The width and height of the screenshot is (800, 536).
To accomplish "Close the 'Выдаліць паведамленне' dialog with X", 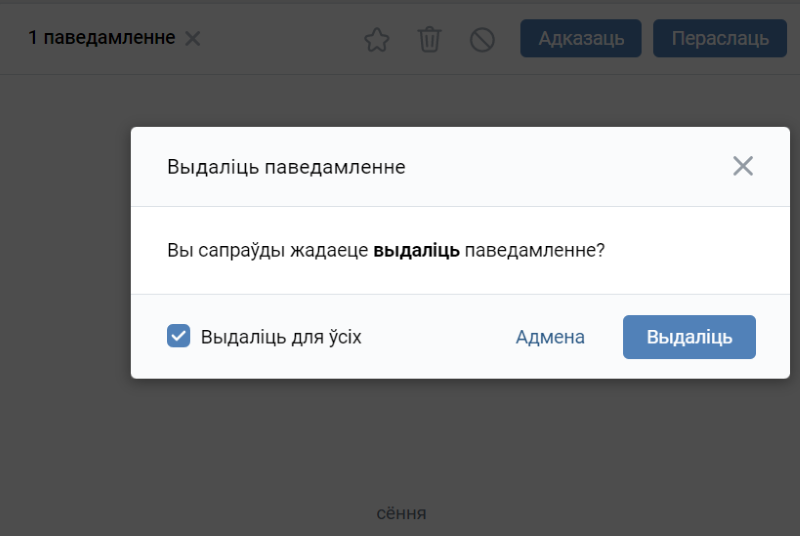I will click(742, 166).
